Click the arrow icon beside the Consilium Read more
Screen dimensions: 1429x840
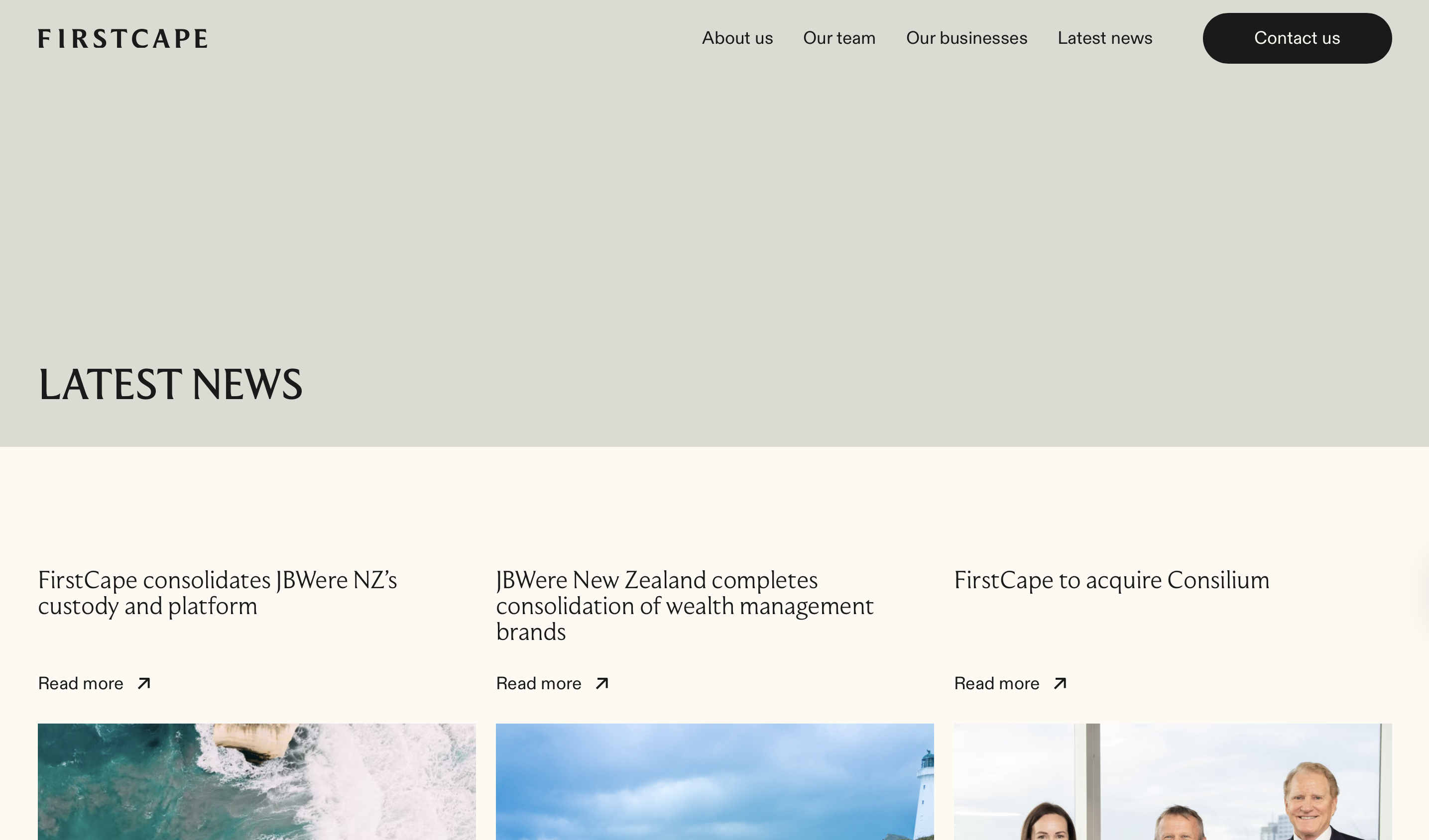pyautogui.click(x=1060, y=684)
